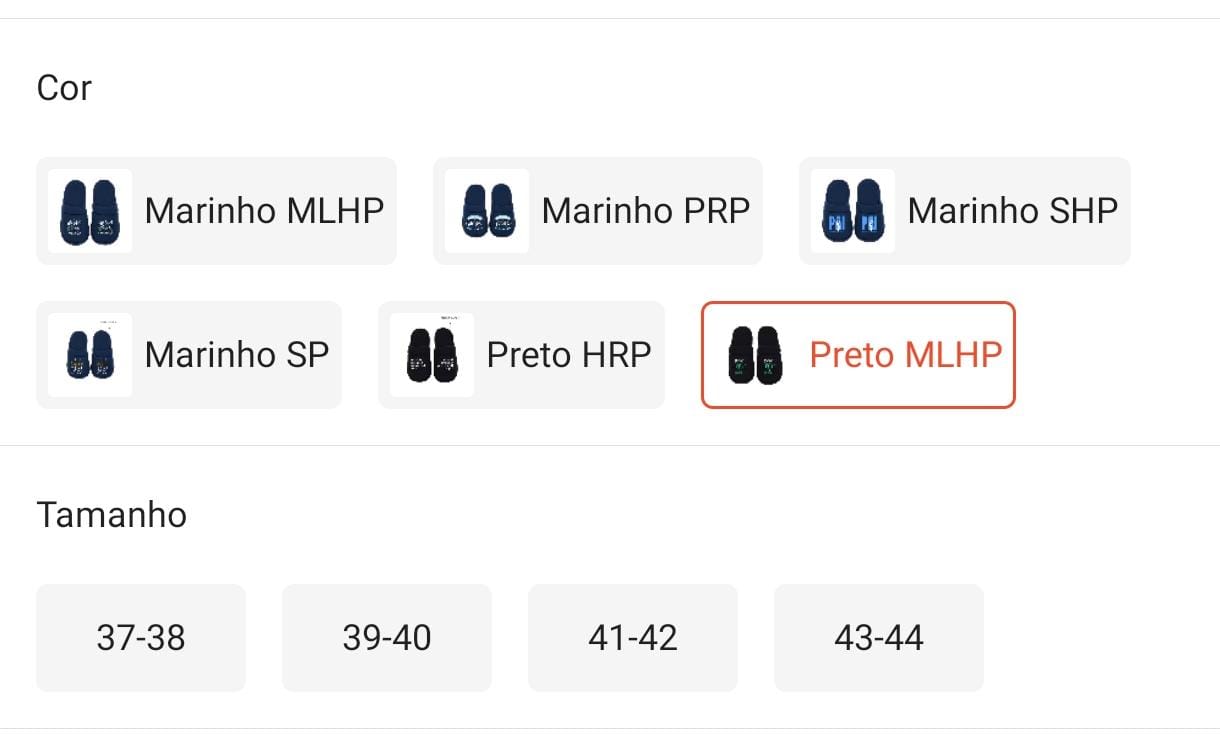Pick the Marinho SHP color label
Viewport: 1220px width, 734px height.
[1012, 211]
